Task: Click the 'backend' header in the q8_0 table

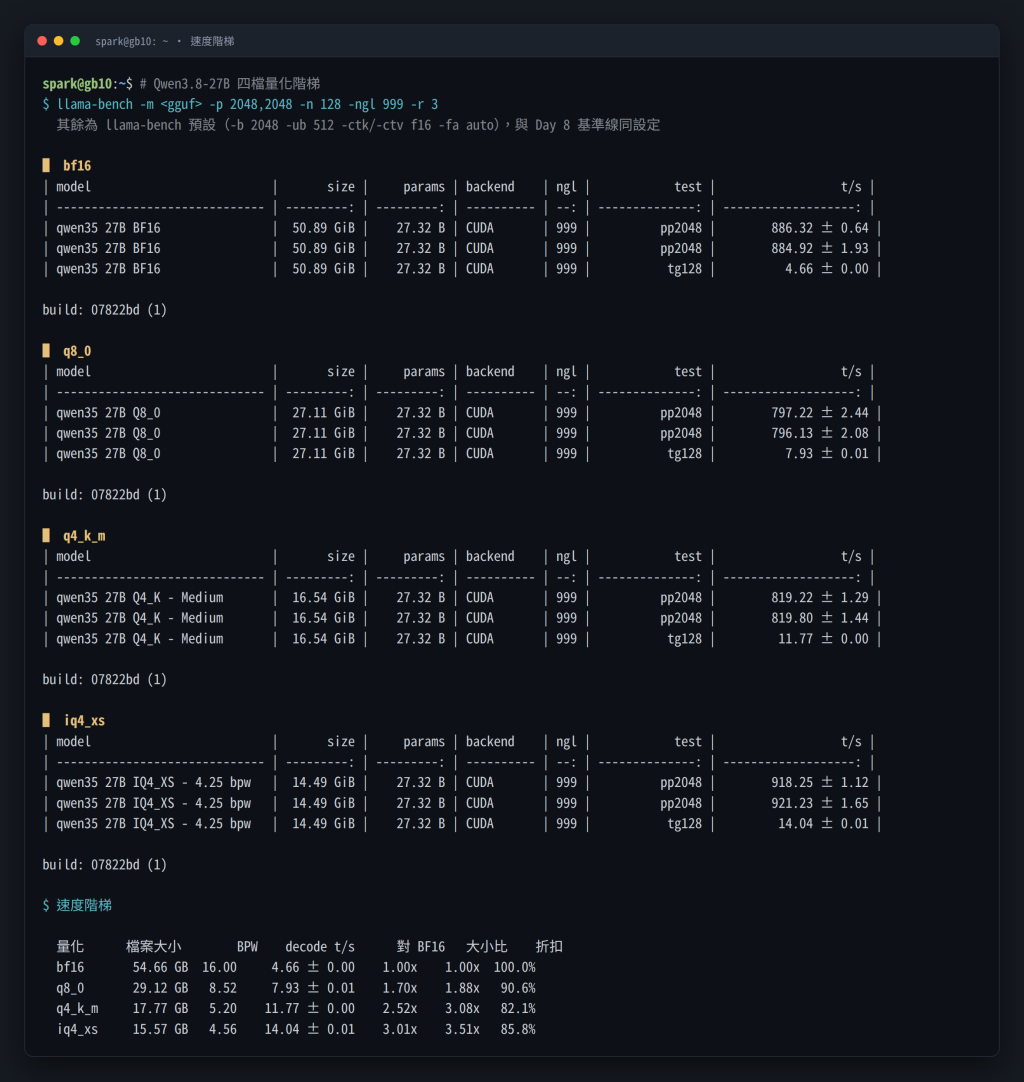Action: click(490, 372)
